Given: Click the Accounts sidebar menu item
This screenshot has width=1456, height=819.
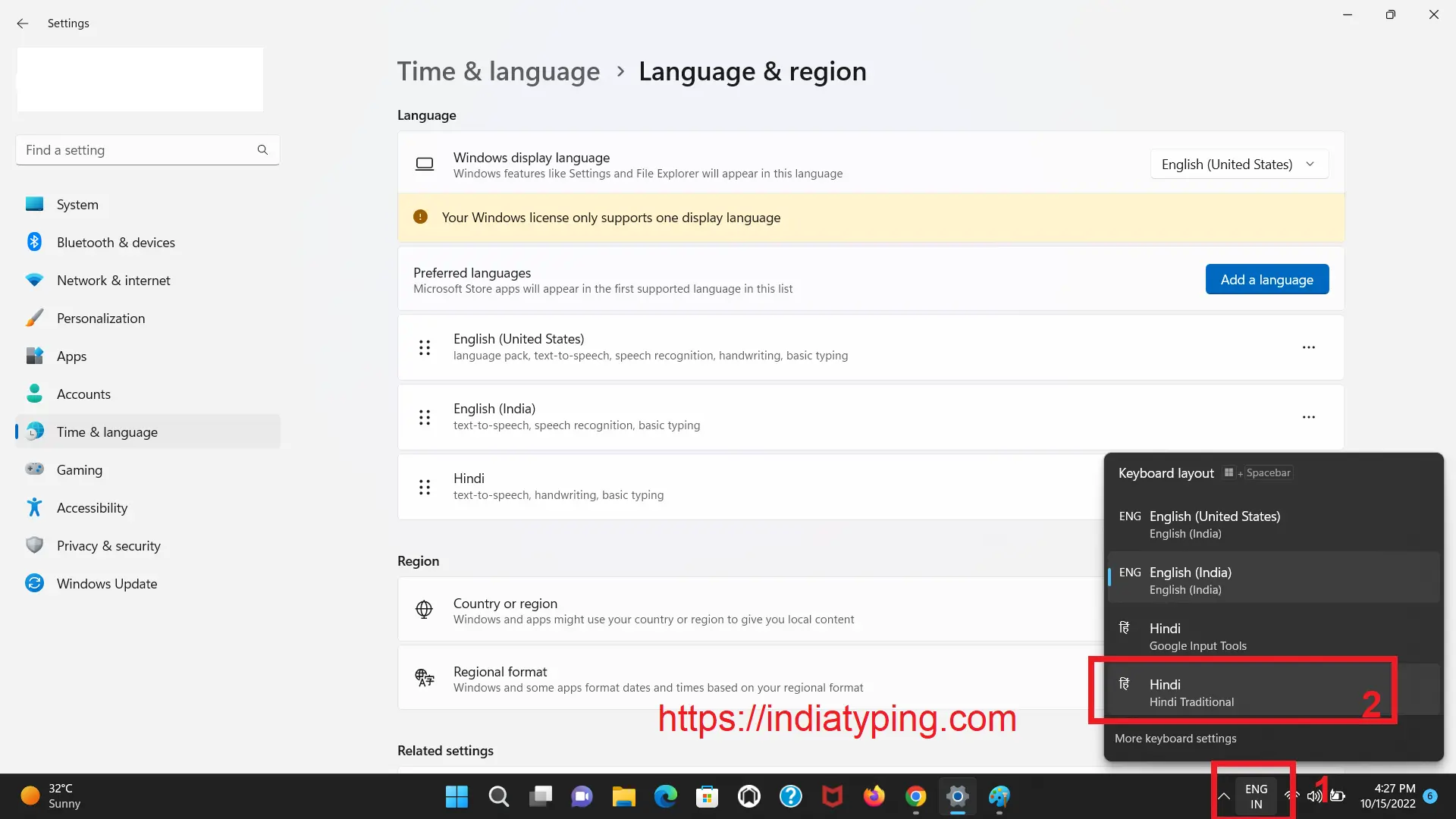Looking at the screenshot, I should [x=84, y=393].
